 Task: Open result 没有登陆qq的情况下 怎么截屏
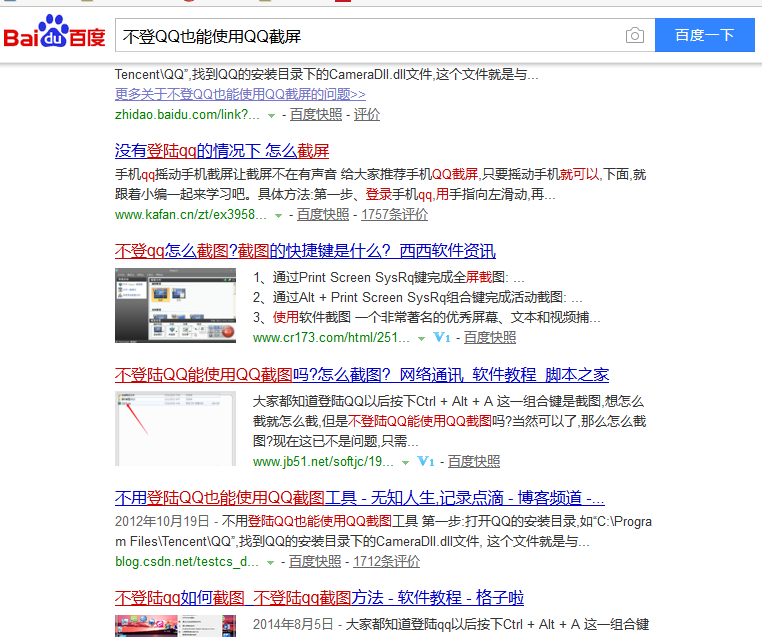(x=222, y=151)
